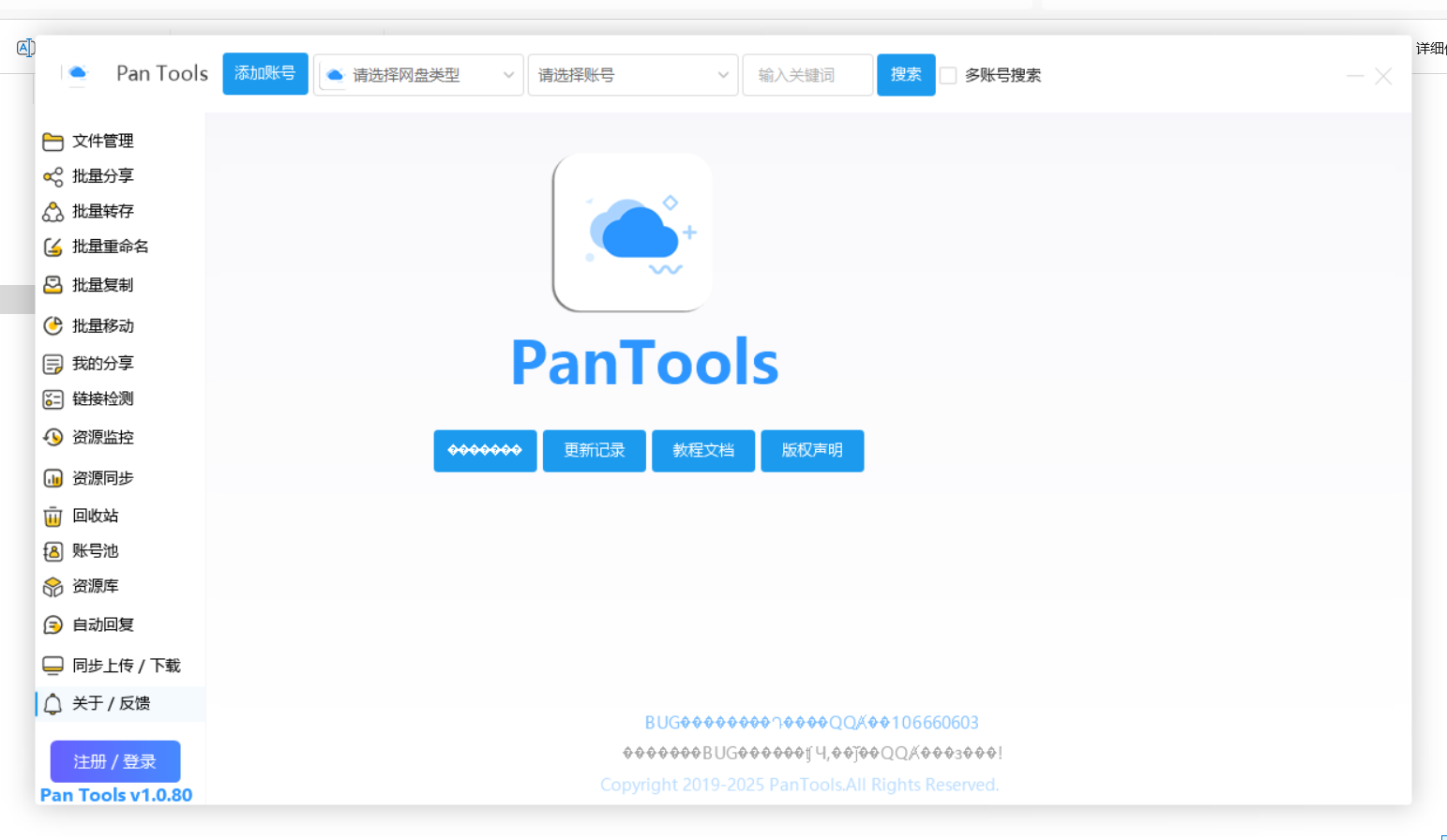Open the 教程文档 button
The width and height of the screenshot is (1447, 840).
703,451
